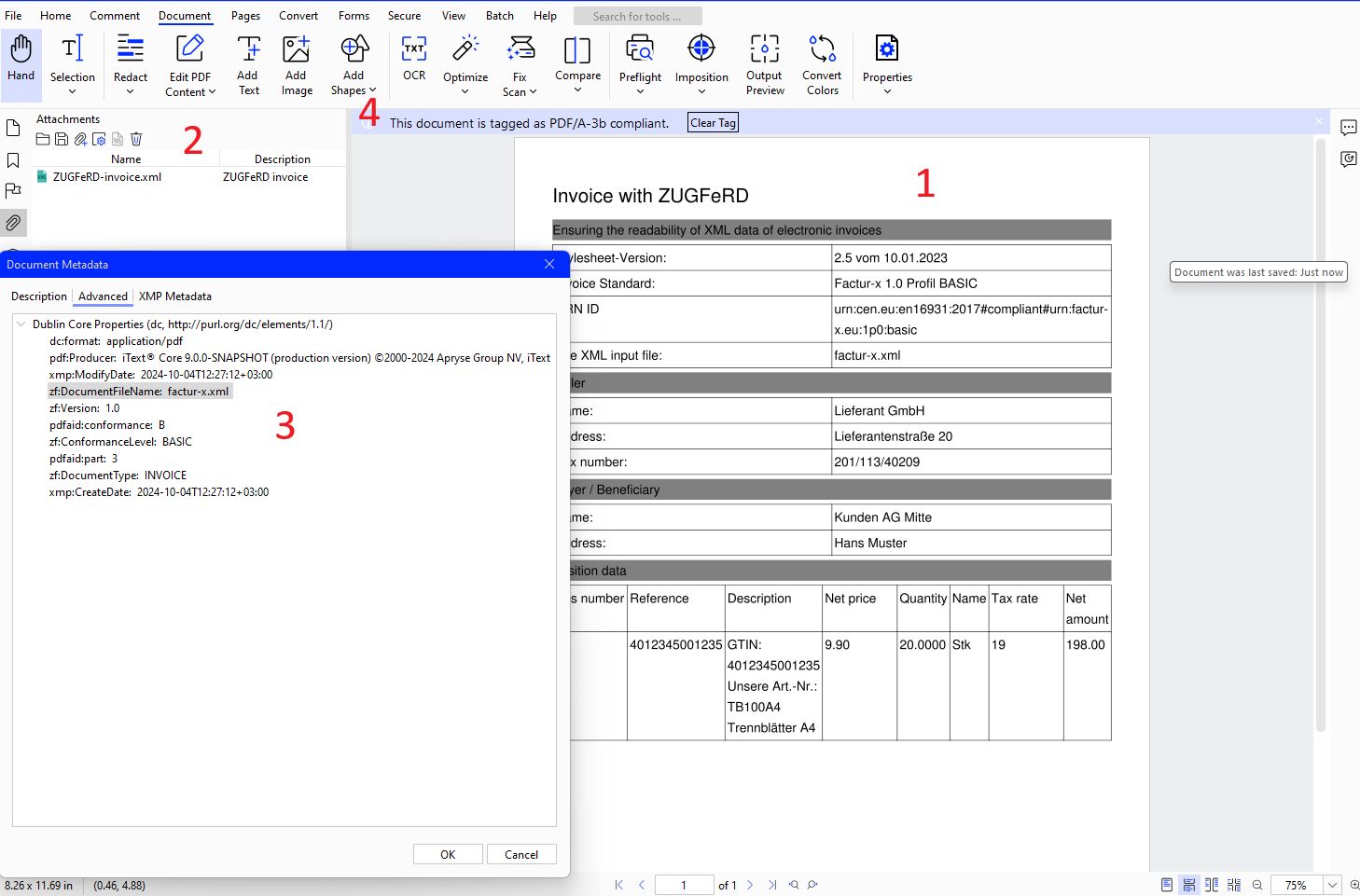Select the Add Text tool
The image size is (1360, 896).
248,64
